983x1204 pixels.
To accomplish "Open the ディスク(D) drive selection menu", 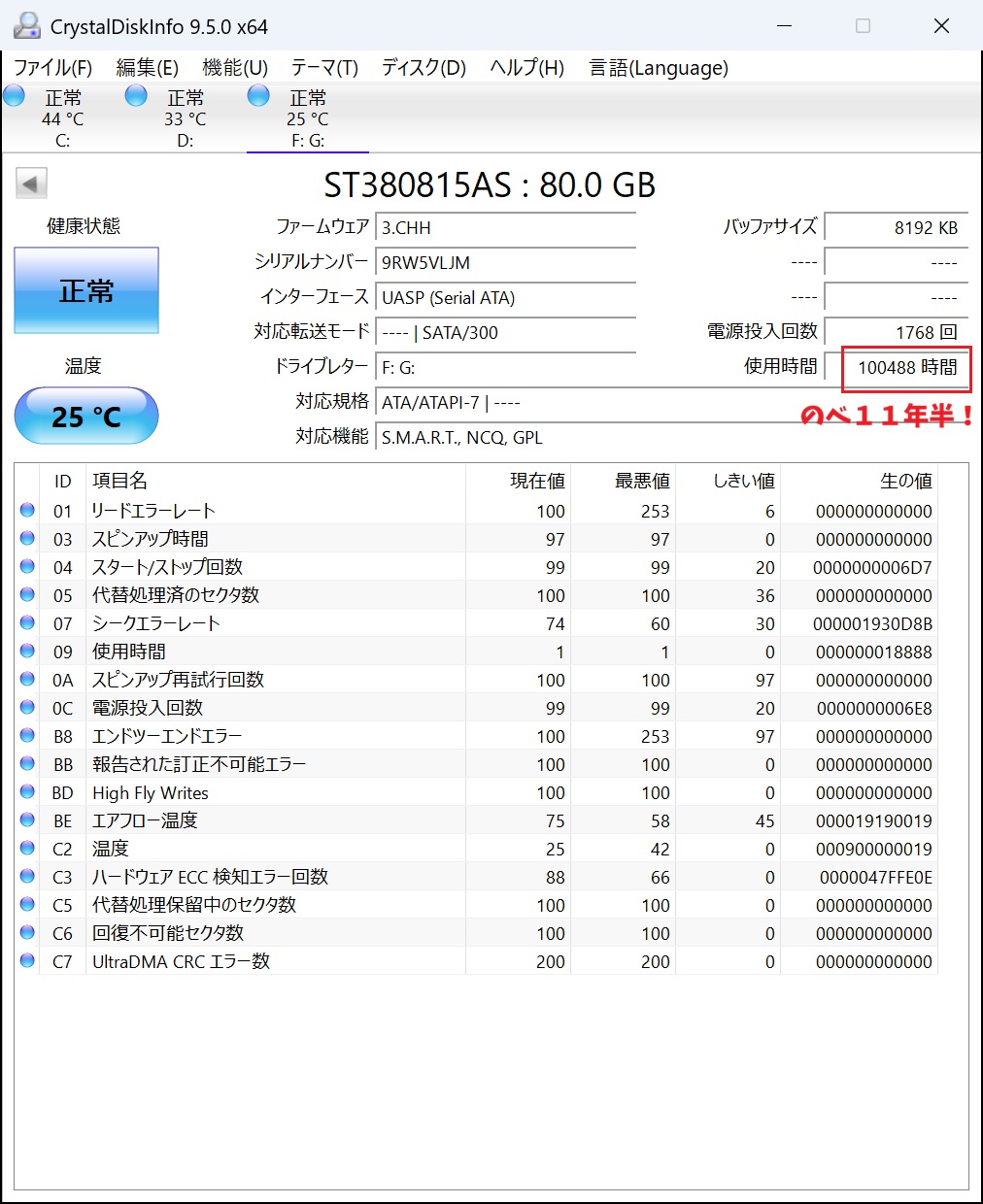I will 423,68.
